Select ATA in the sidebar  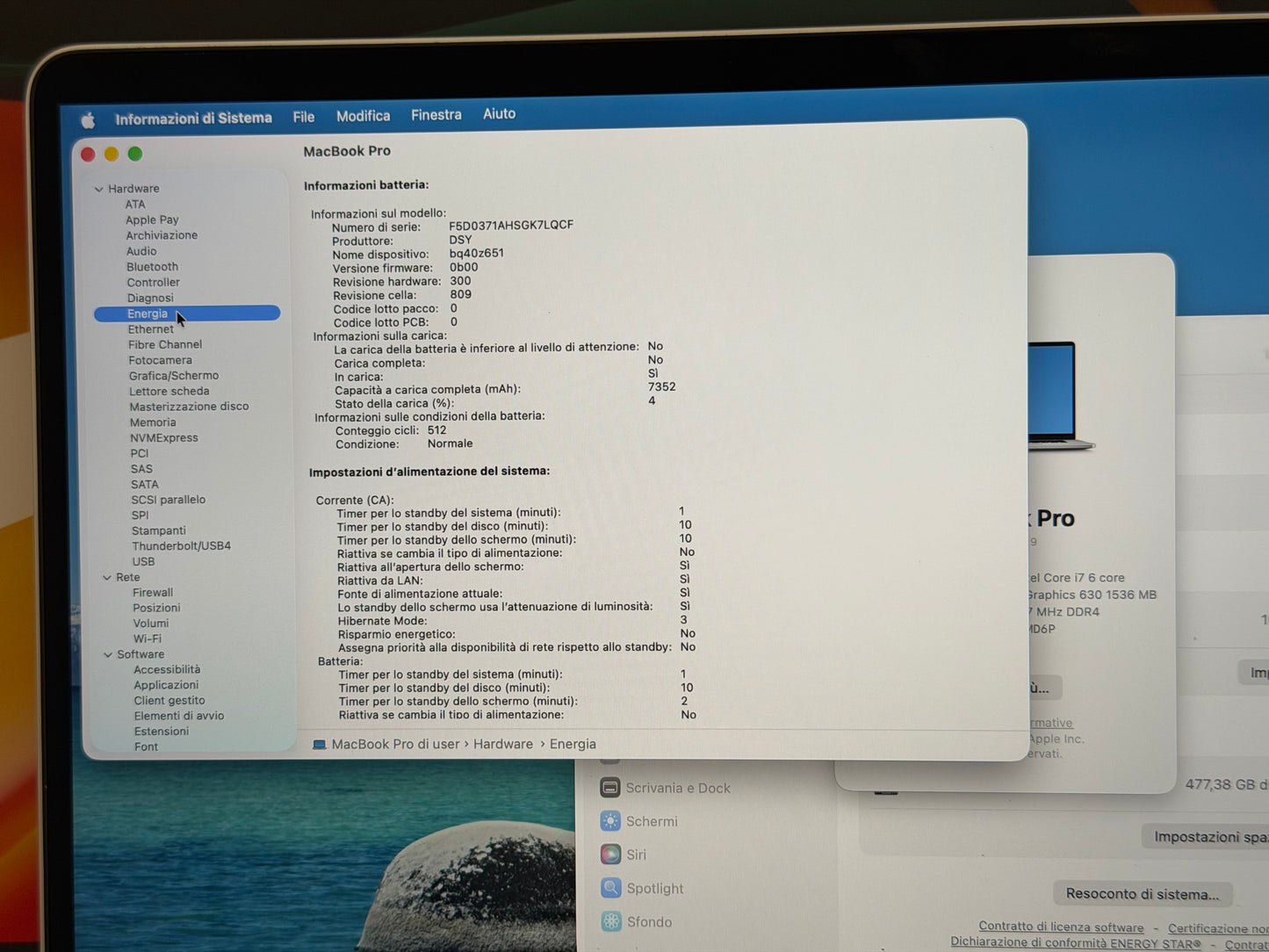[135, 205]
